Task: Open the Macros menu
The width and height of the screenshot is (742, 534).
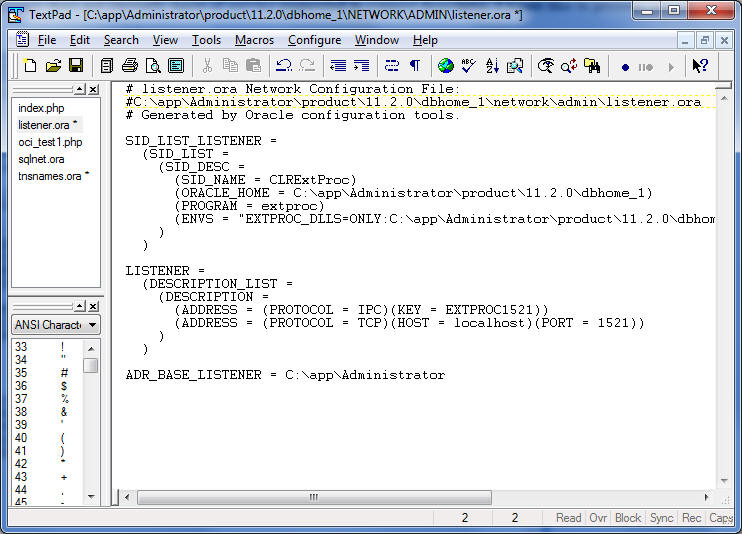Action: [255, 40]
